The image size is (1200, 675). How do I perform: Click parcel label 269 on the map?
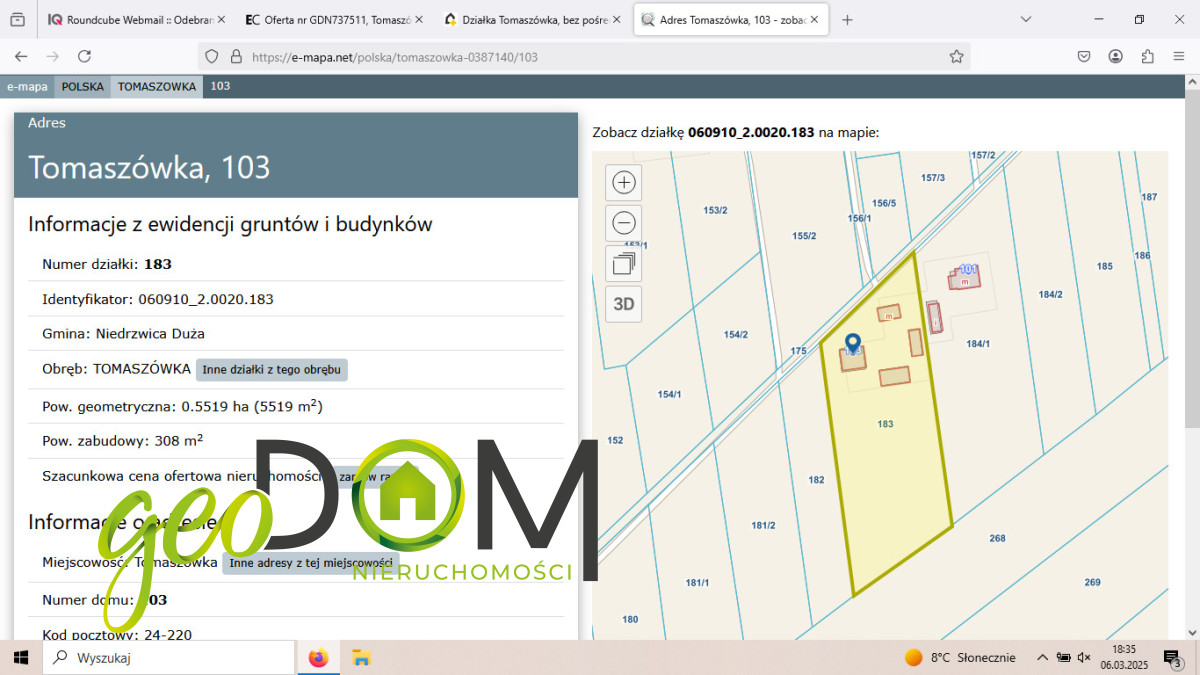(1092, 582)
